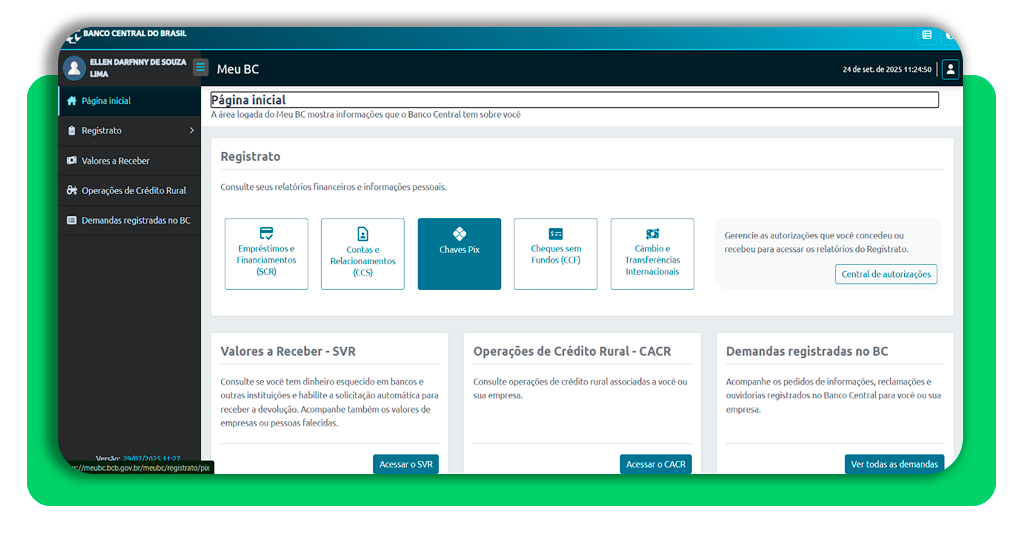
Task: Open Demandas registradas no BC sidebar item
Action: tap(129, 221)
